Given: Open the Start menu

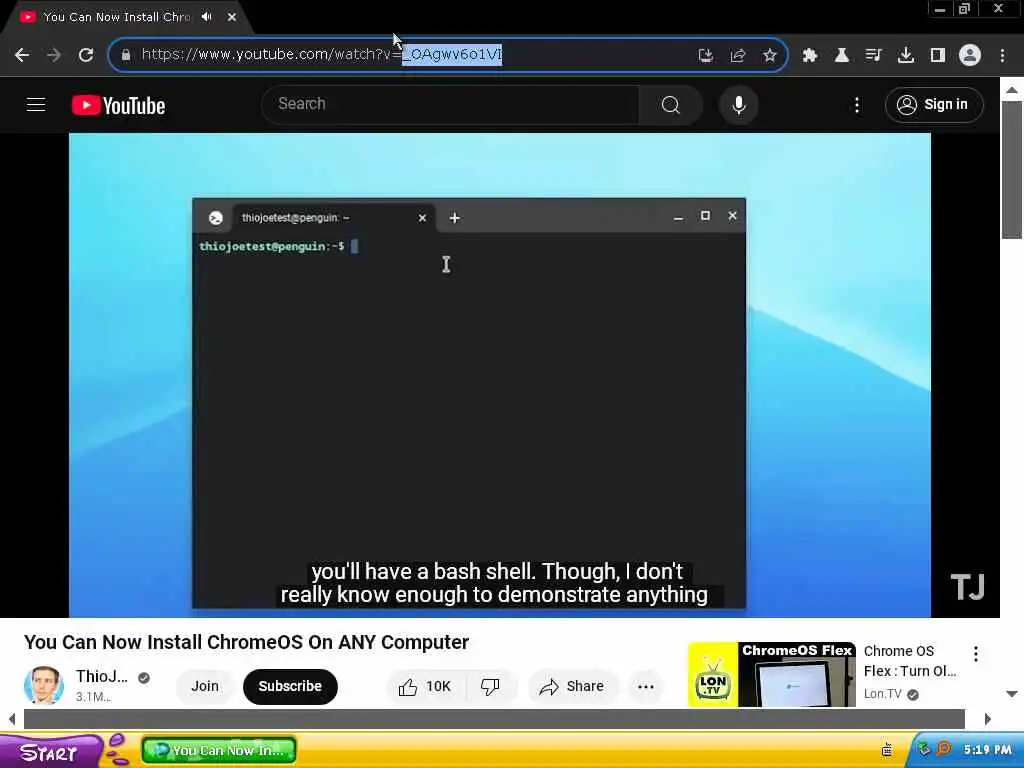Looking at the screenshot, I should [x=51, y=752].
